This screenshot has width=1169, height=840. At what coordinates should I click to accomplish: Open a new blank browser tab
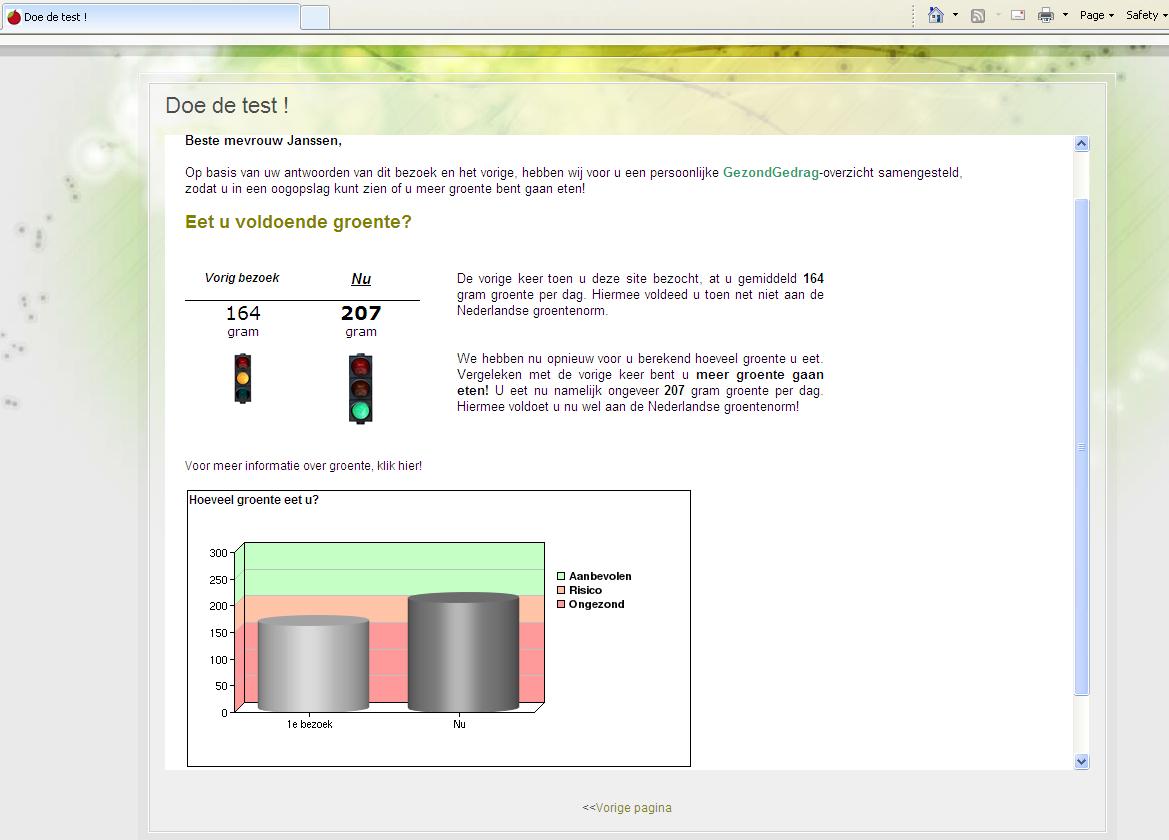pos(315,17)
